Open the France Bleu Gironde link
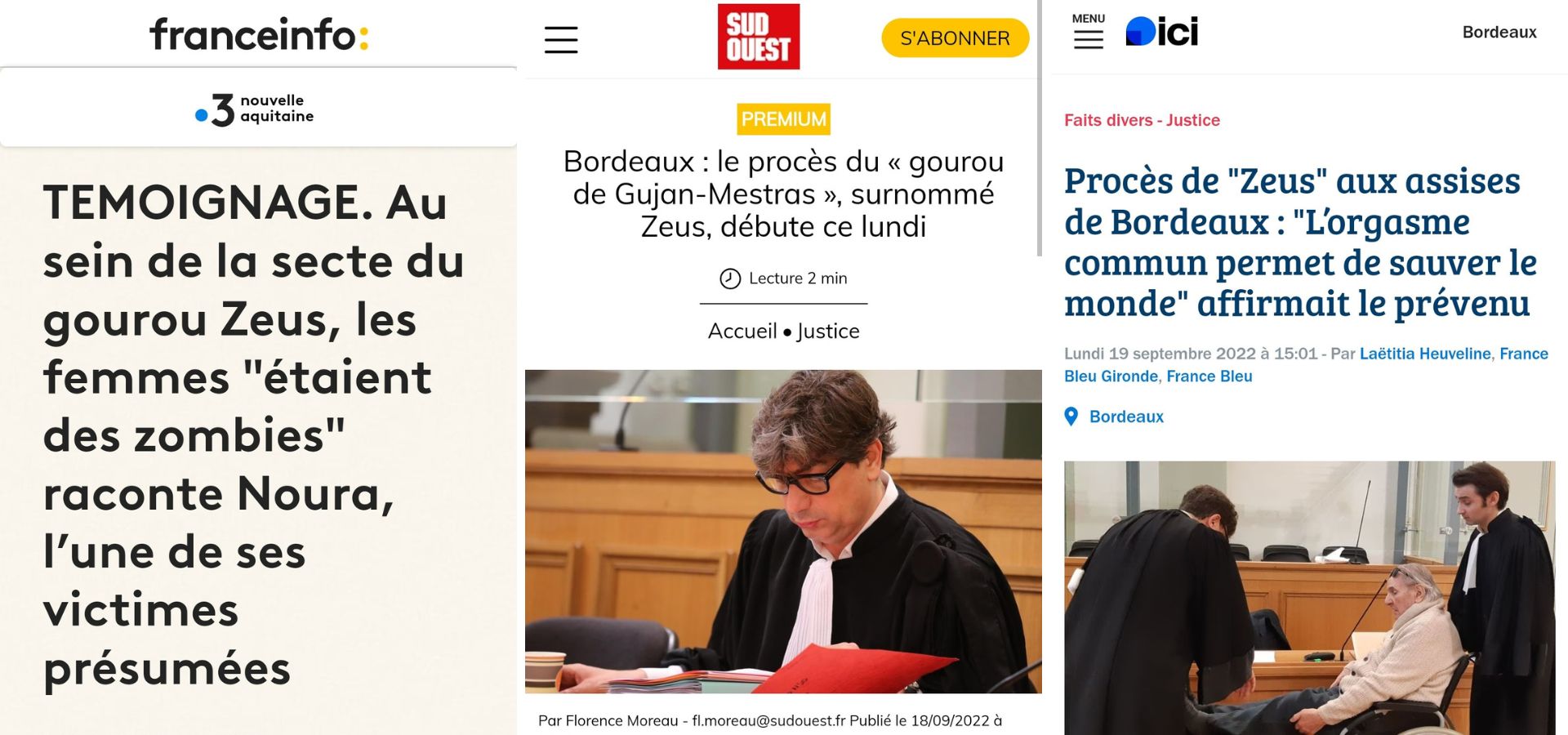 [x=1111, y=376]
